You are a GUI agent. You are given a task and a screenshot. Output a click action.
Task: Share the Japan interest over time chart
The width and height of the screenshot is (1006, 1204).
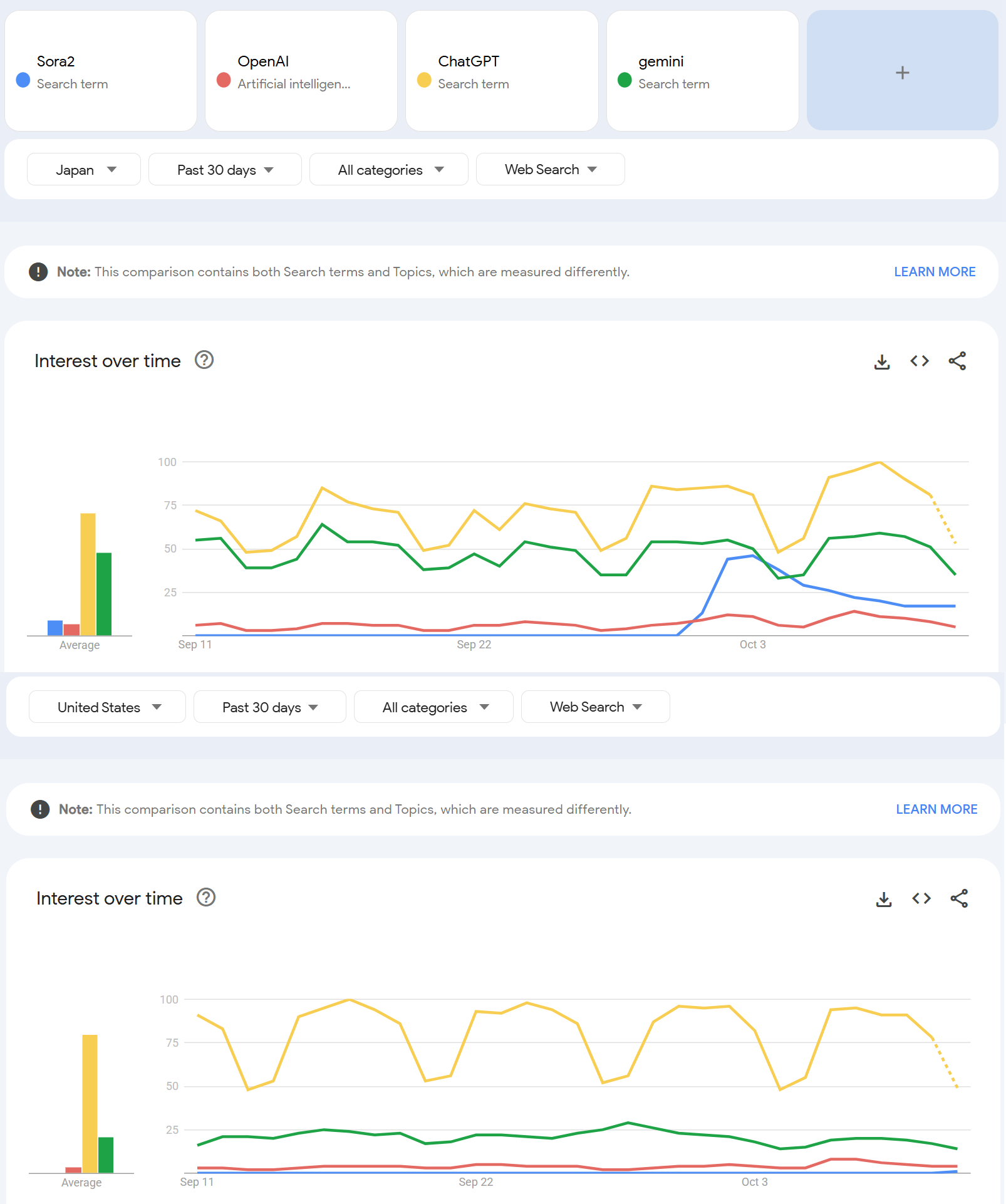pos(957,361)
